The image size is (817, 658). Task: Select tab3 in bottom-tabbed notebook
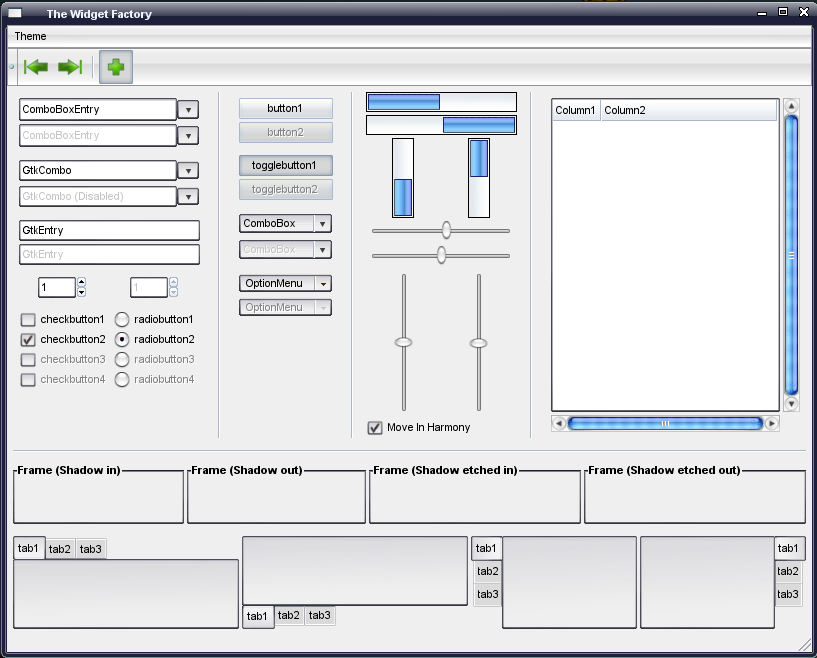click(x=319, y=615)
